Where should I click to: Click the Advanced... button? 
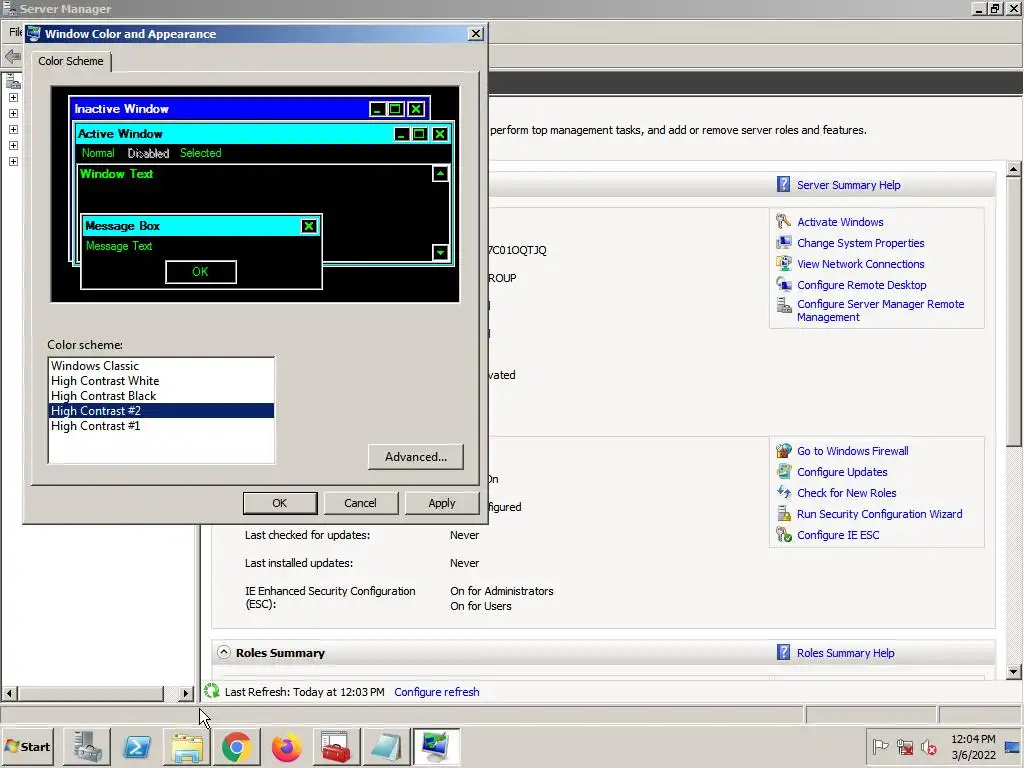pyautogui.click(x=415, y=456)
